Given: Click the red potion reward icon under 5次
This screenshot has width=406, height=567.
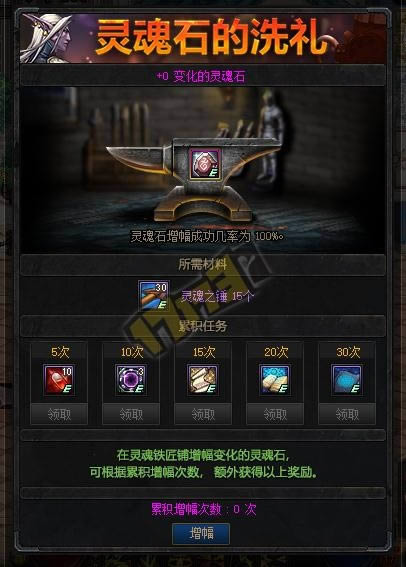Looking at the screenshot, I should (59, 380).
